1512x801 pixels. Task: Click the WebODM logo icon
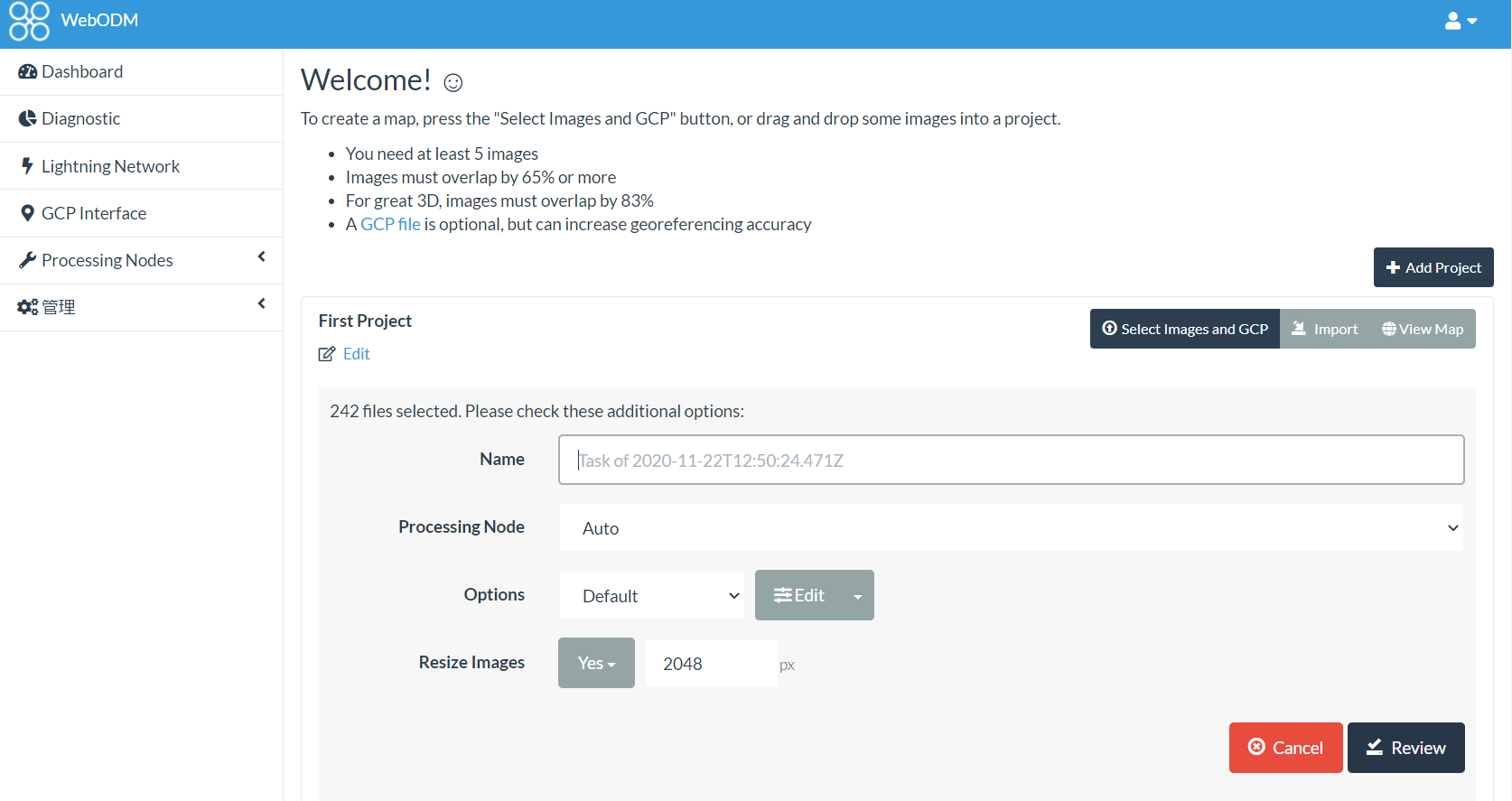(29, 21)
